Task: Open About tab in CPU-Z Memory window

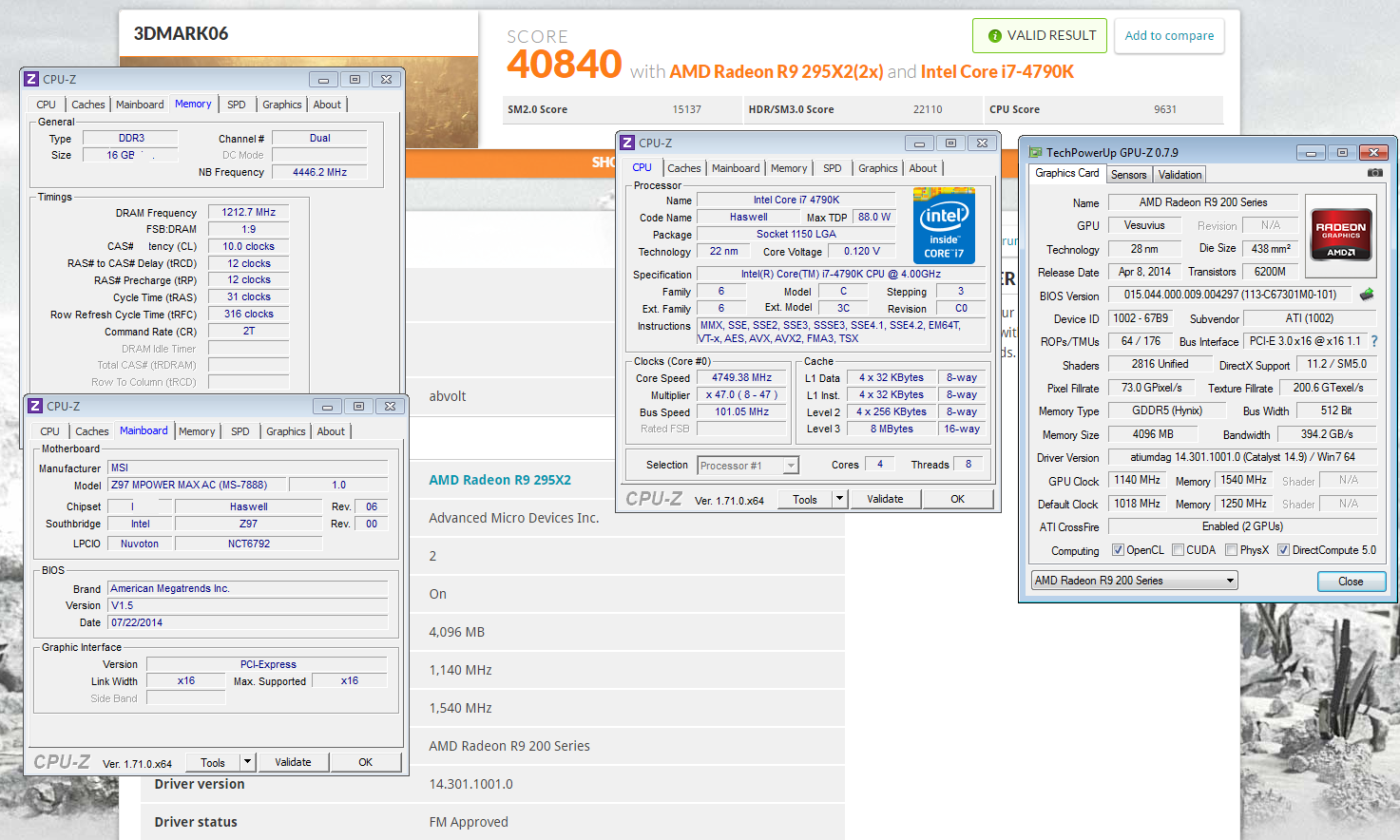Action: (327, 105)
